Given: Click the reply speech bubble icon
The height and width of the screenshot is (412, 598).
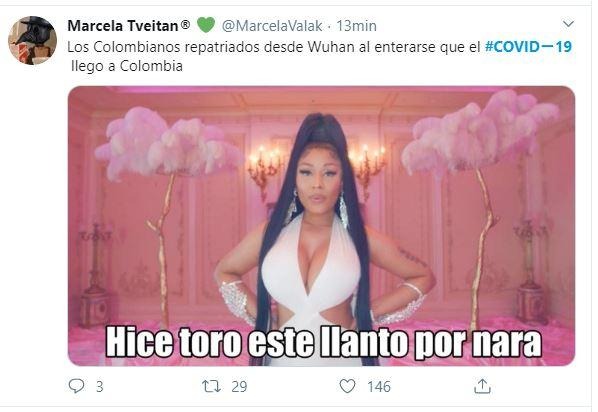Looking at the screenshot, I should coord(76,386).
